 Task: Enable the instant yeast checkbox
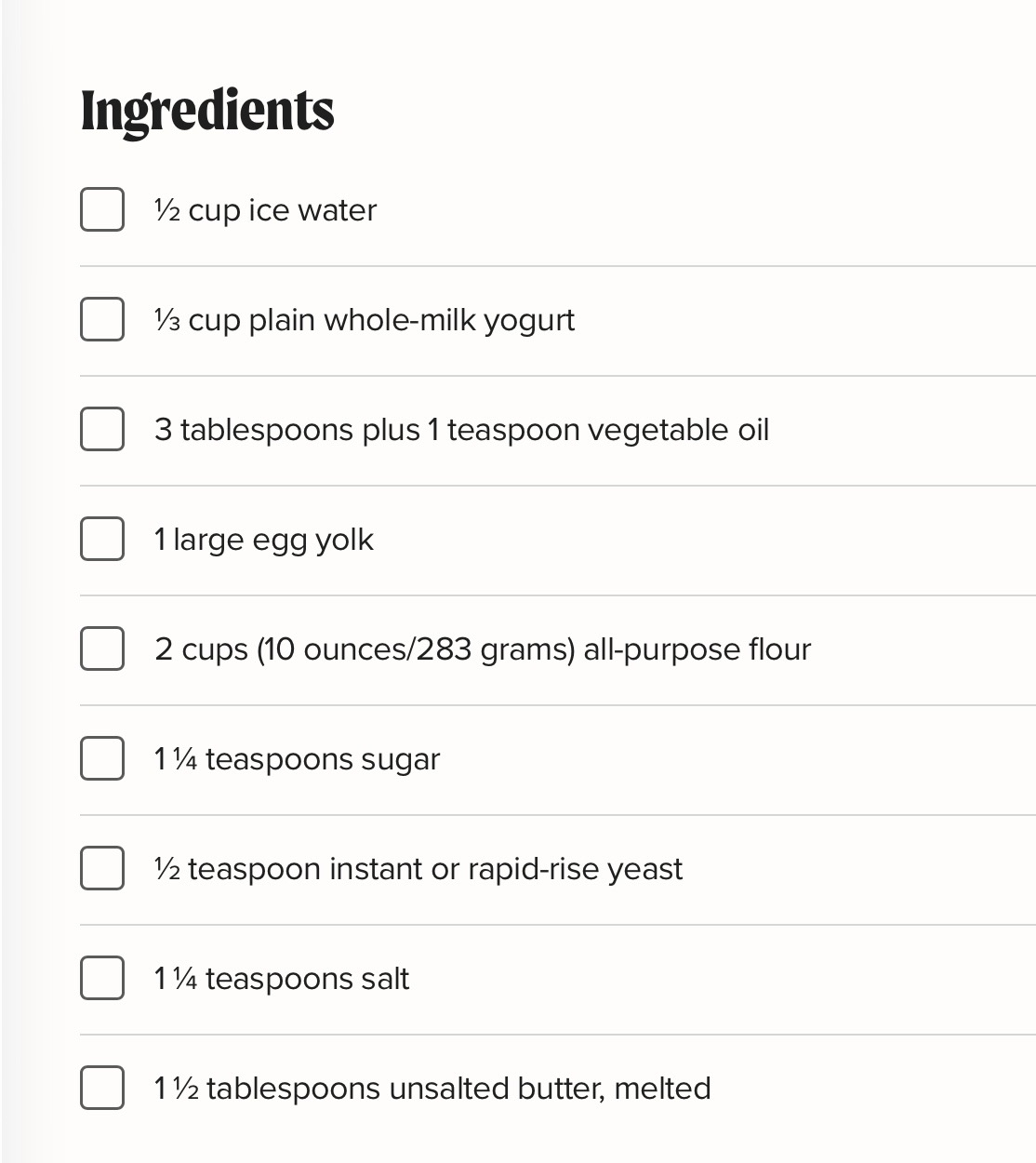102,868
